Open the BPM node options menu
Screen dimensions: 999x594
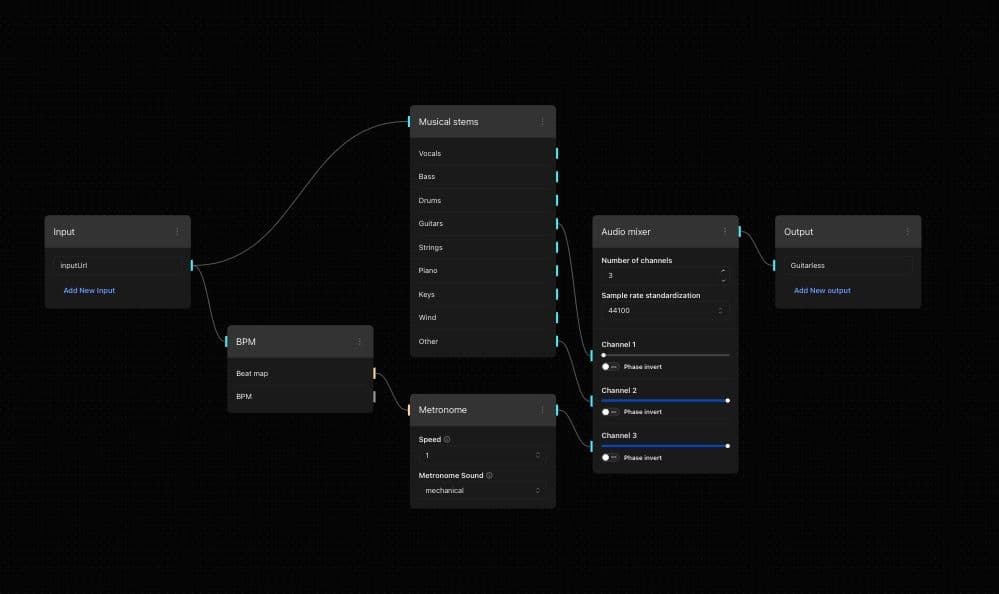(x=359, y=342)
